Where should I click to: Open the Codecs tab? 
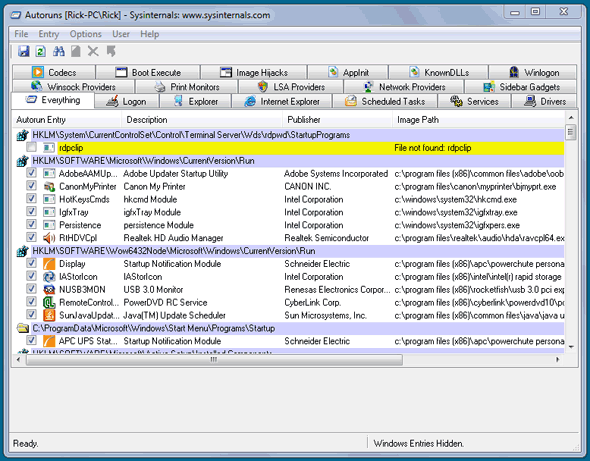point(54,72)
